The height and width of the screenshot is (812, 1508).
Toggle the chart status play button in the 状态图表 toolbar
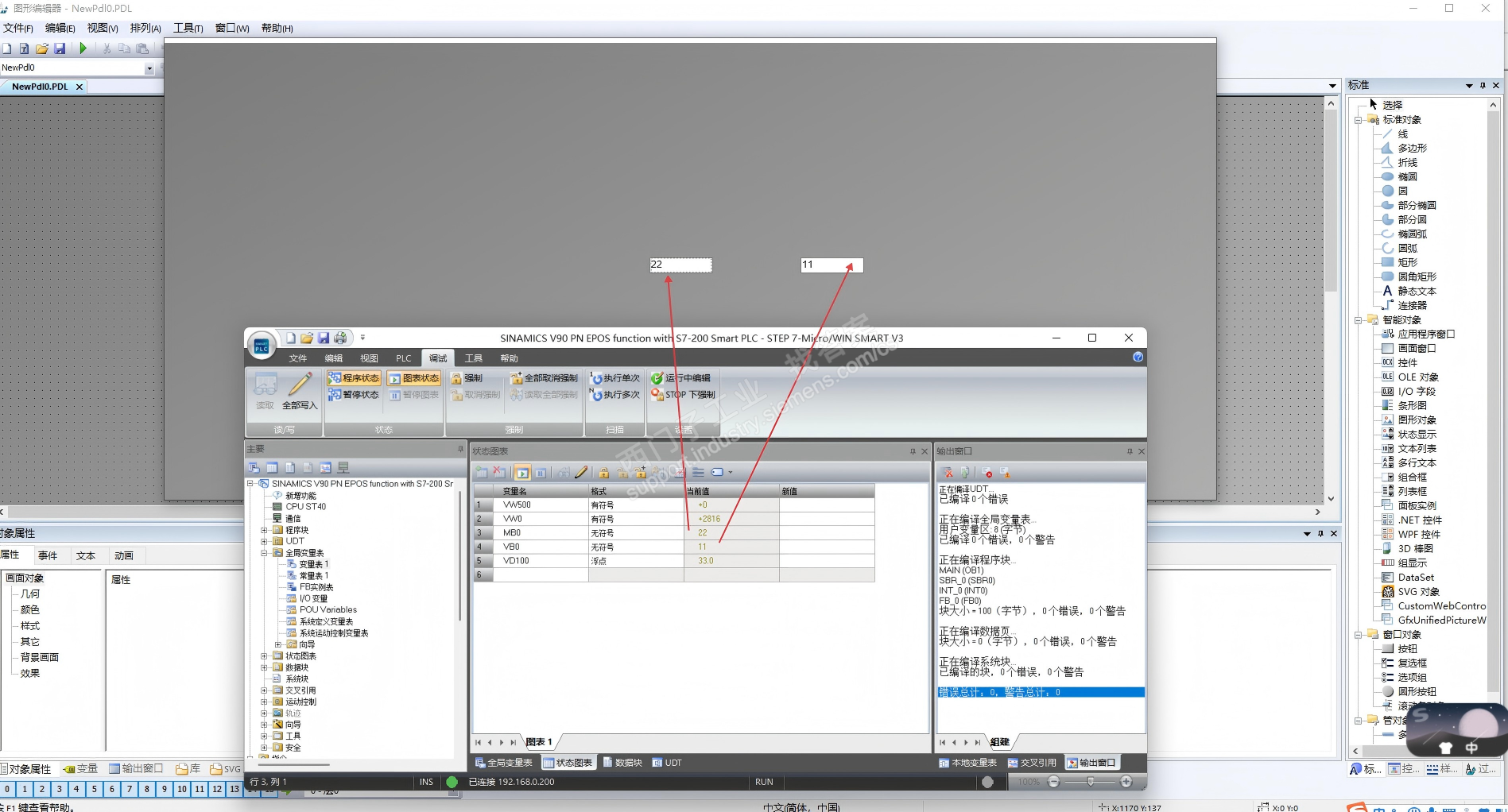(x=522, y=472)
